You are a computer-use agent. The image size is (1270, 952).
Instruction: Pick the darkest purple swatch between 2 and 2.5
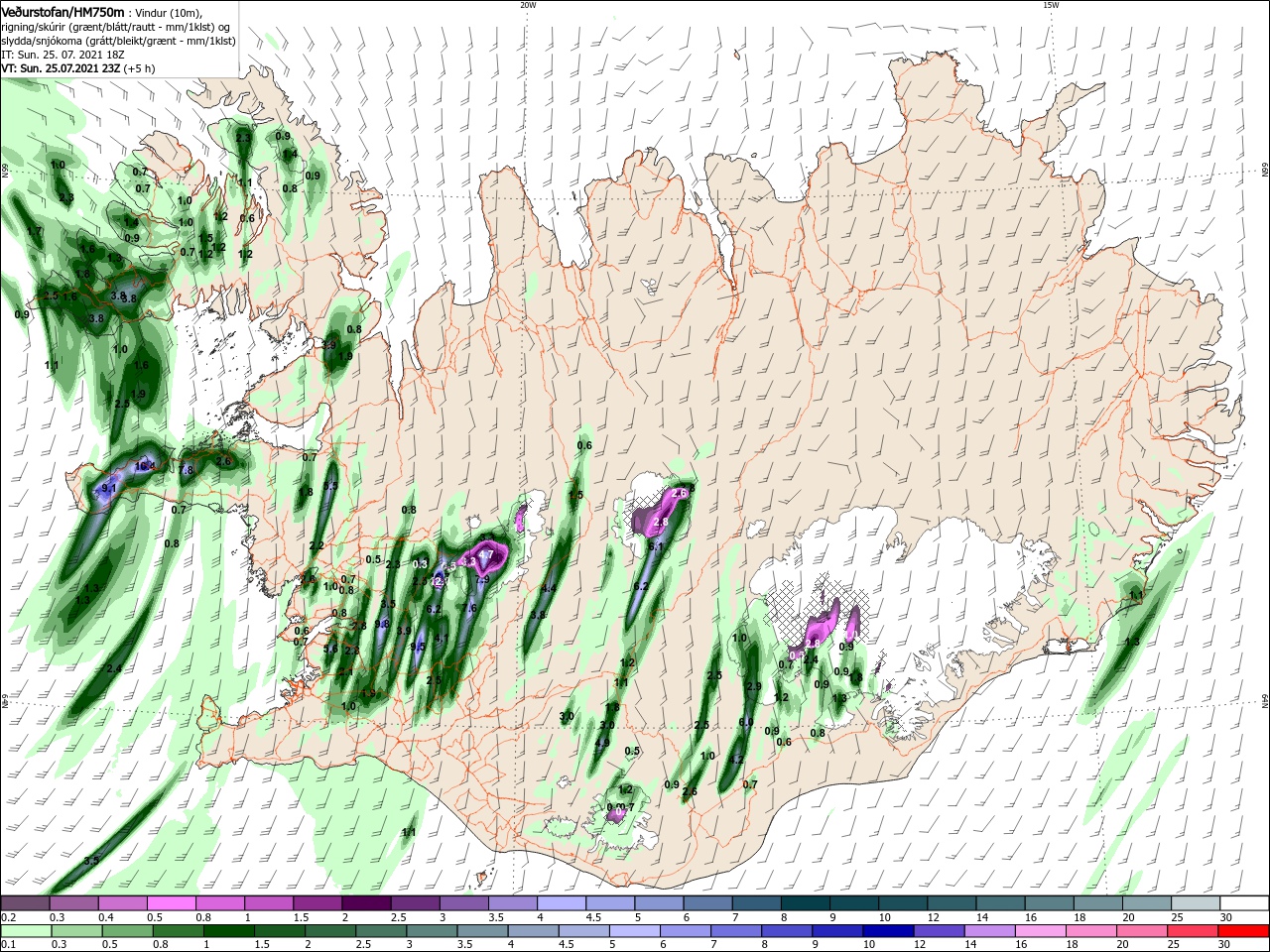[x=365, y=903]
